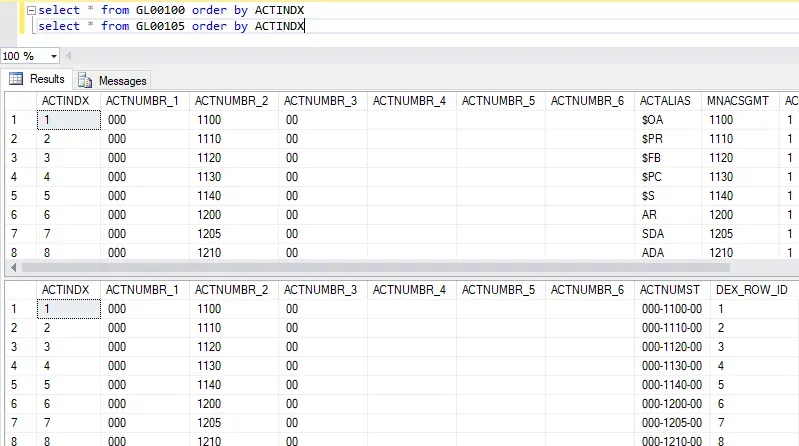The height and width of the screenshot is (446, 799).
Task: Switch to the Messages tab
Action: pyautogui.click(x=121, y=80)
